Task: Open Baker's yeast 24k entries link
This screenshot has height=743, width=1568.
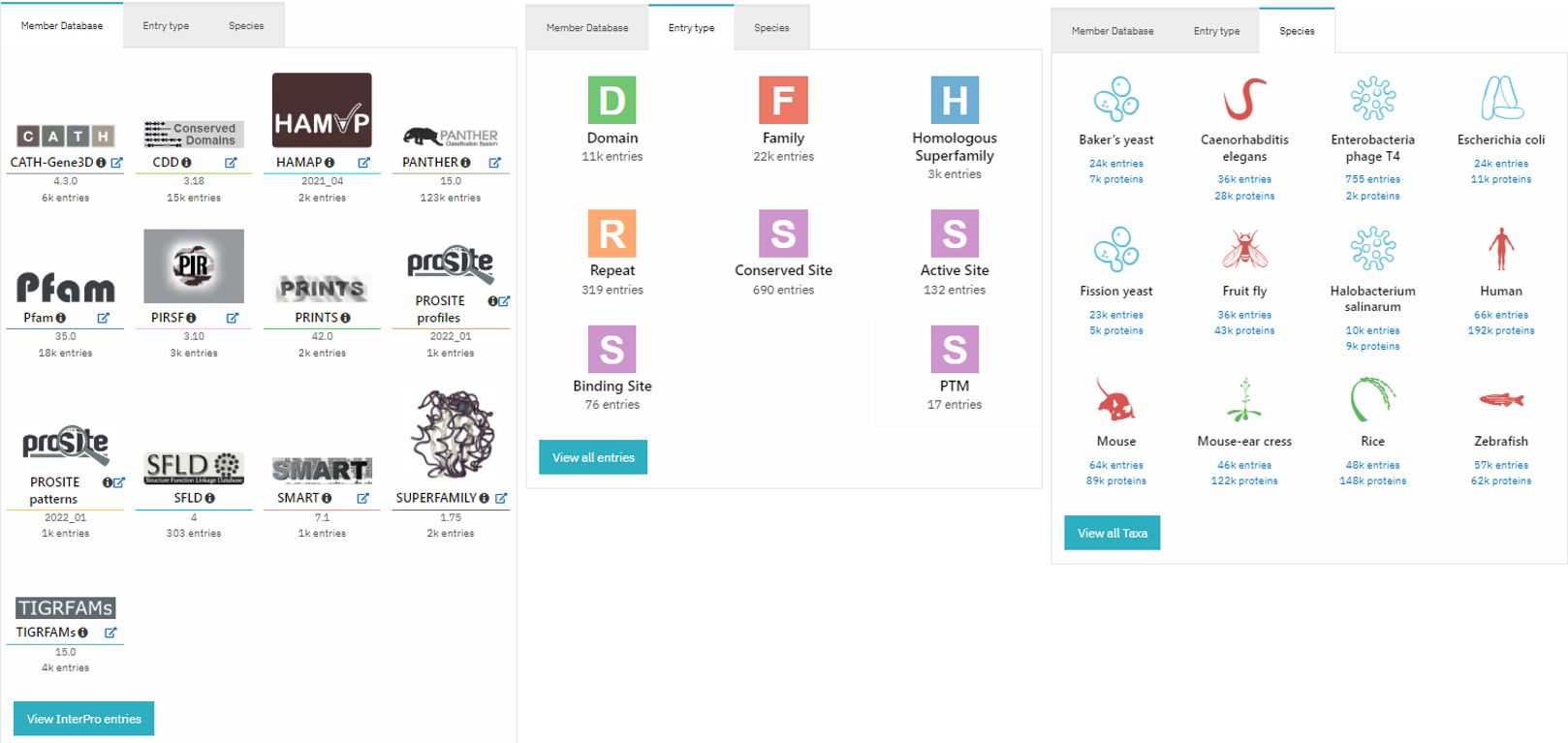Action: pyautogui.click(x=1116, y=164)
